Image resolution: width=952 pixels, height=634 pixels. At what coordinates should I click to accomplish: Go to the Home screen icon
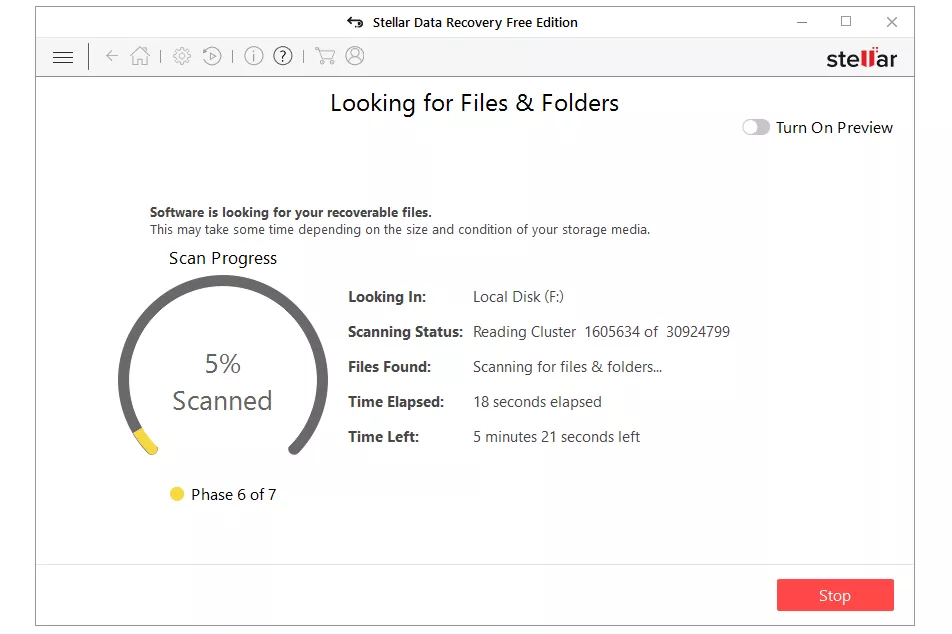click(x=140, y=56)
